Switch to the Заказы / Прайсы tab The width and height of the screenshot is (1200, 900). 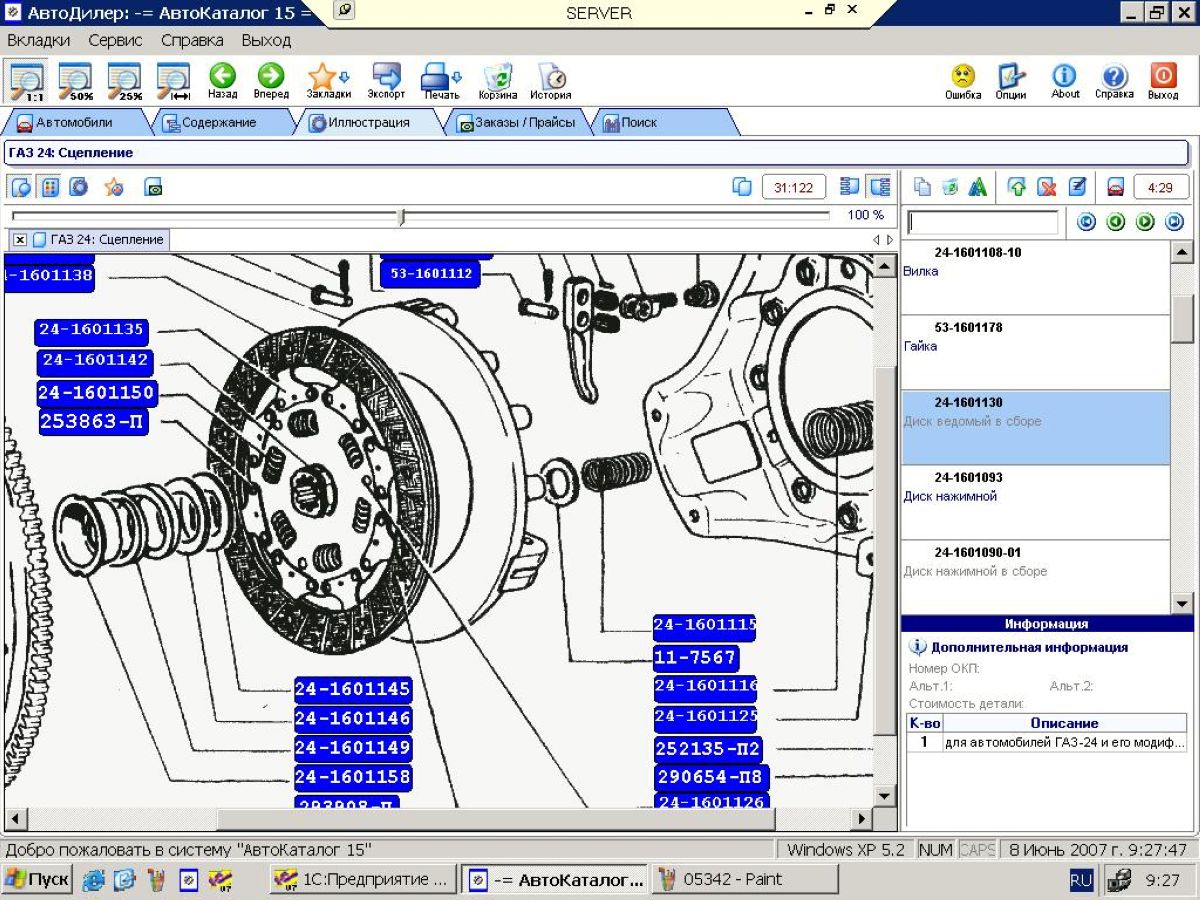tap(516, 123)
